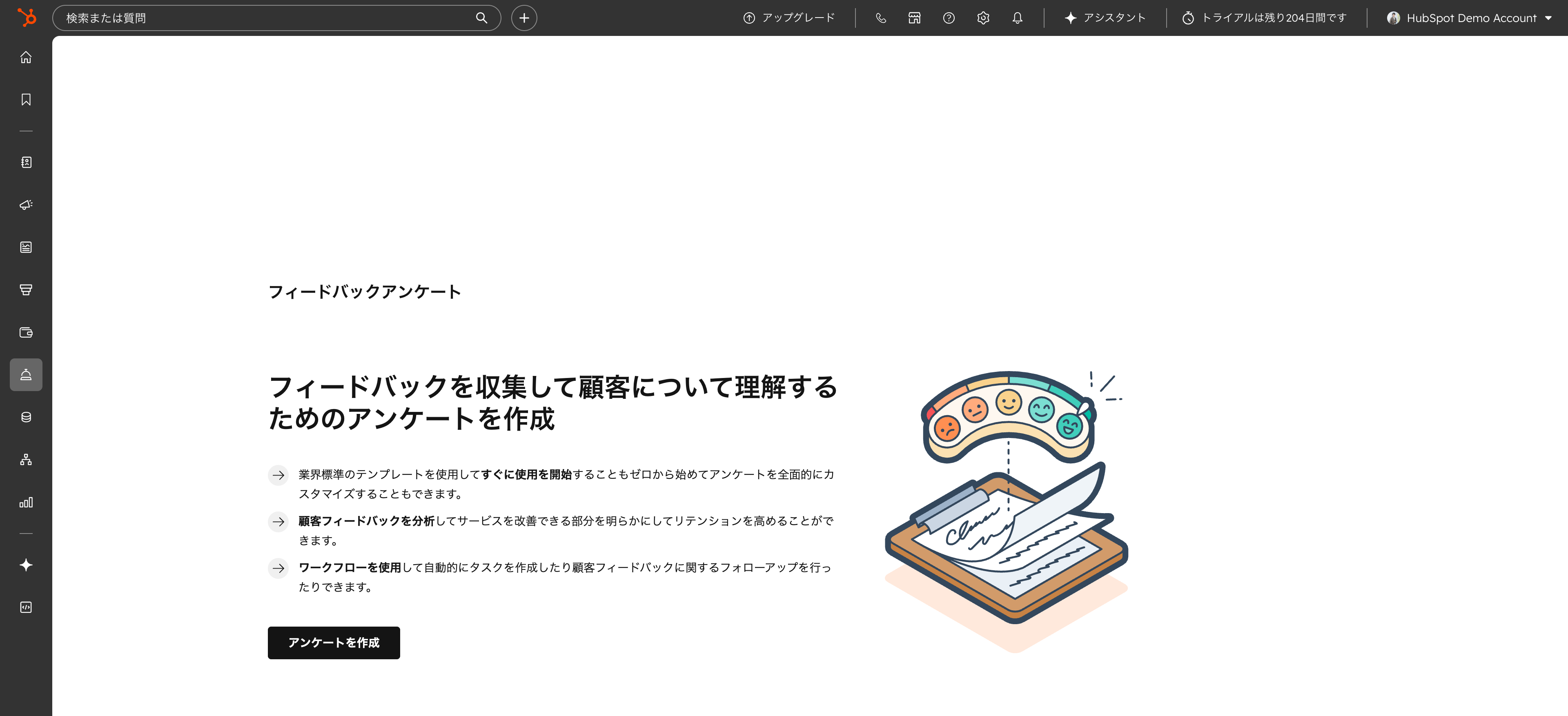Open the Data management database icon
1568x716 pixels.
pyautogui.click(x=26, y=417)
